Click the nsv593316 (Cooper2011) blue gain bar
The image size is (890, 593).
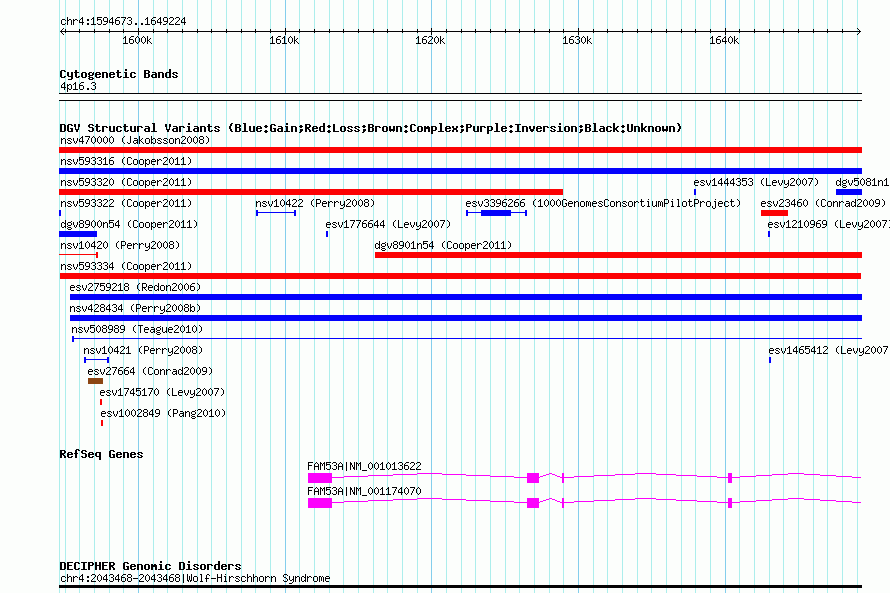[460, 171]
